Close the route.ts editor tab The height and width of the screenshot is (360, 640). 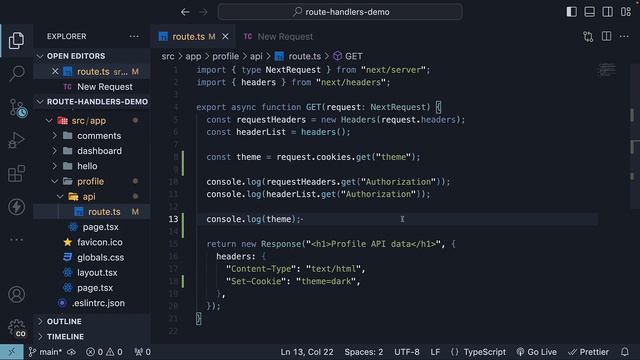click(225, 36)
